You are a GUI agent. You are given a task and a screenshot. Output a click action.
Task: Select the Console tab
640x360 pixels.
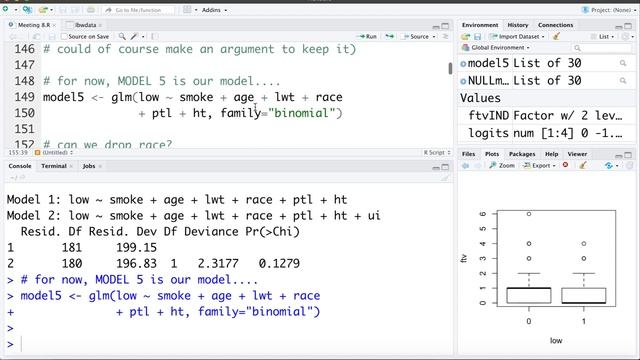20,166
